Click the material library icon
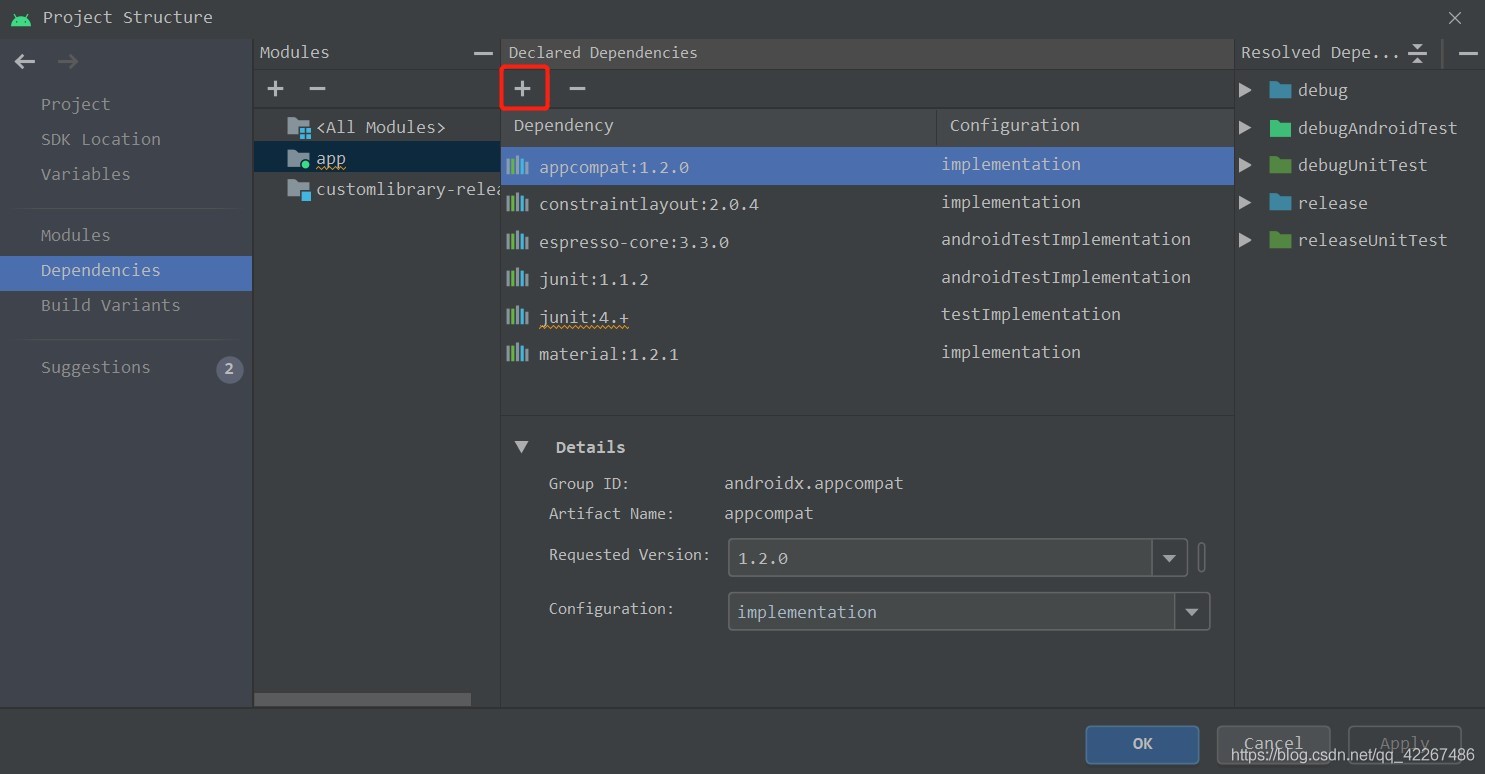The width and height of the screenshot is (1485, 774). (517, 353)
